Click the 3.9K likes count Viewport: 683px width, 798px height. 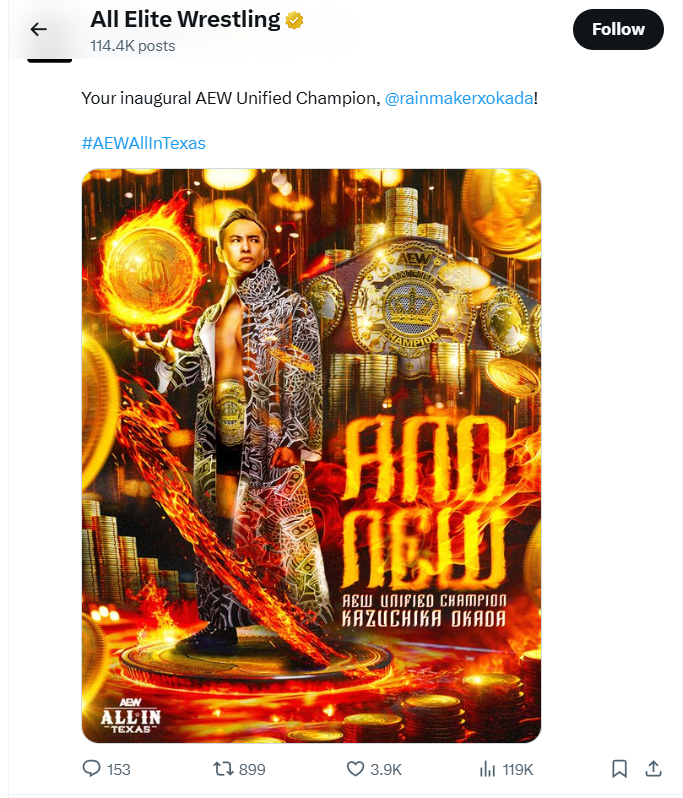point(386,769)
